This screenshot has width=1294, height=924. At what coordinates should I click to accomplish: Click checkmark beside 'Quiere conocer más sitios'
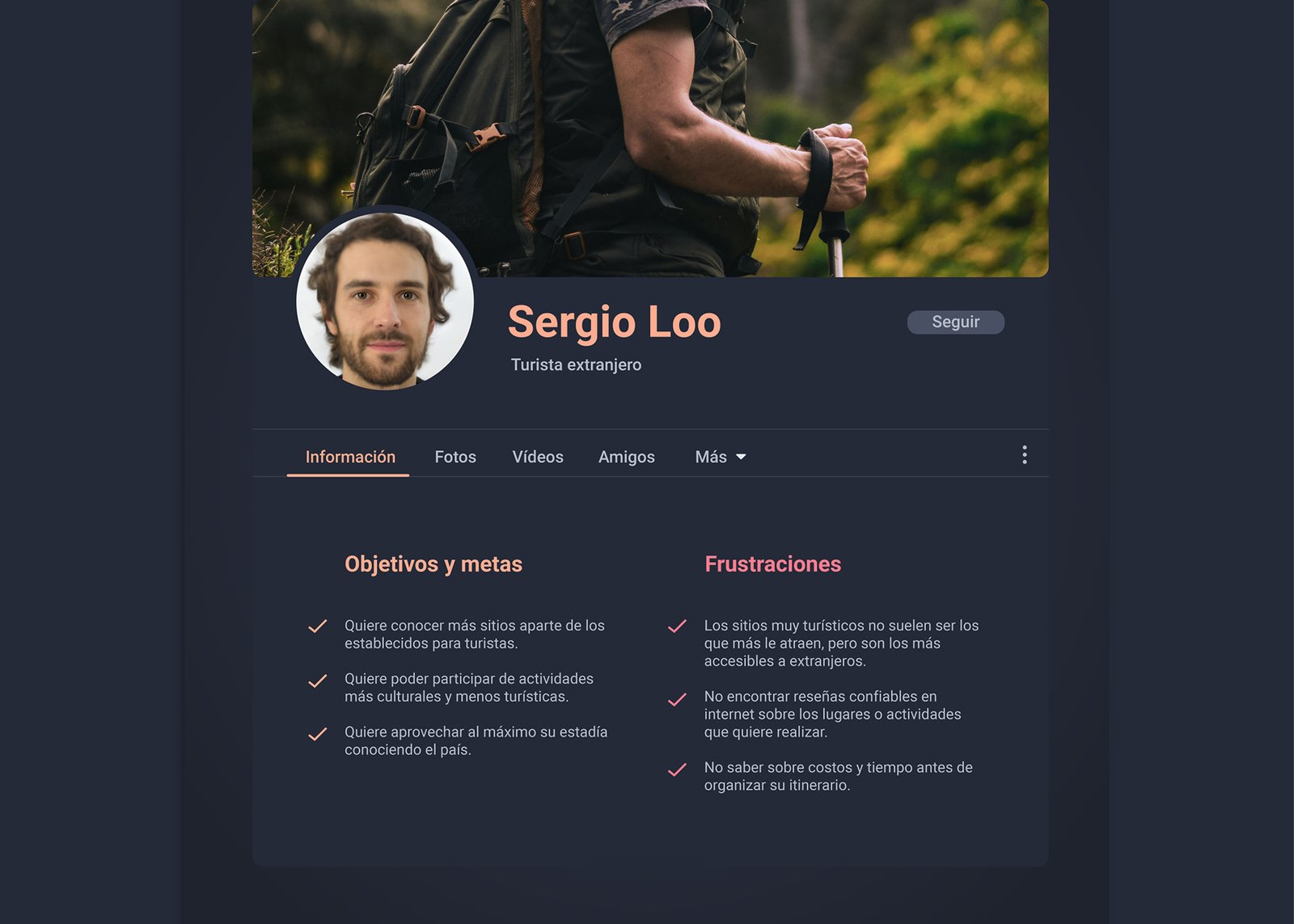tap(318, 627)
